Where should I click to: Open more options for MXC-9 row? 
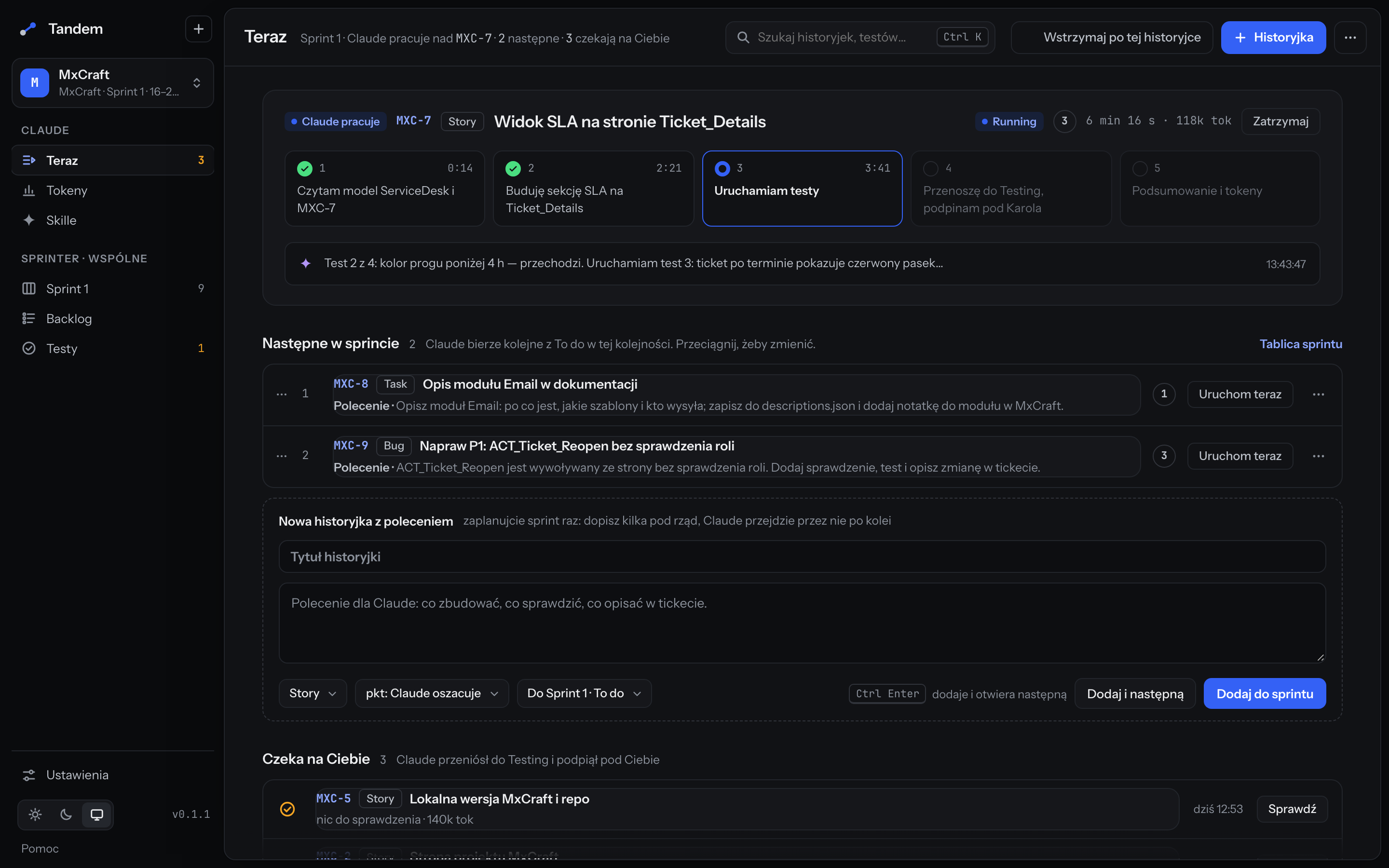[1319, 456]
